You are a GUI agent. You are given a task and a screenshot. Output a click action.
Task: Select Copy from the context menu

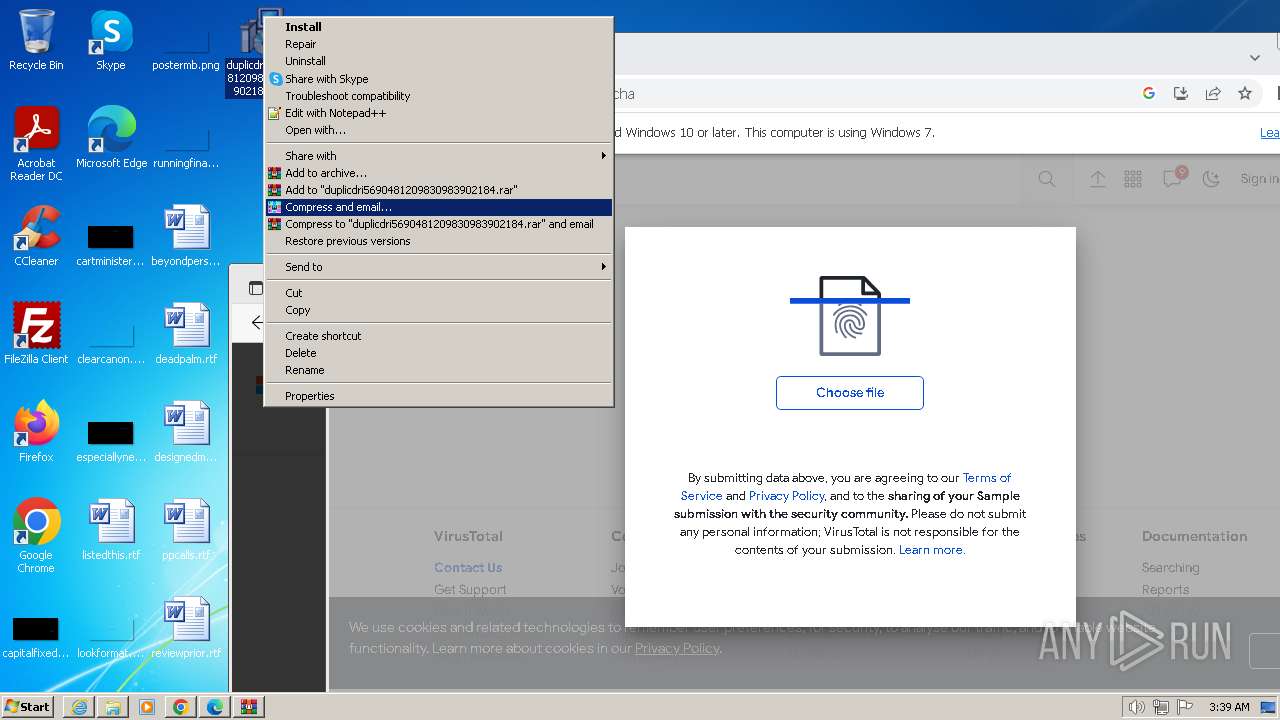coord(438,310)
